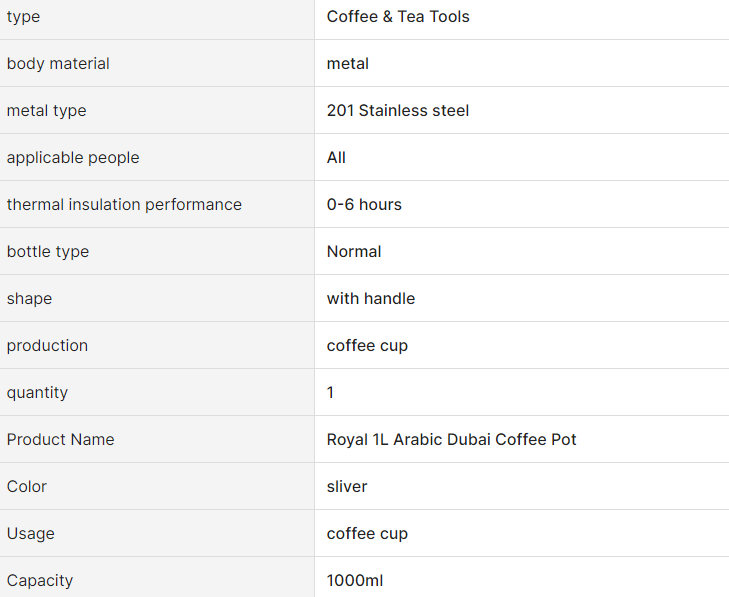
Task: Click the "All" value for applicable people
Action: tap(336, 158)
